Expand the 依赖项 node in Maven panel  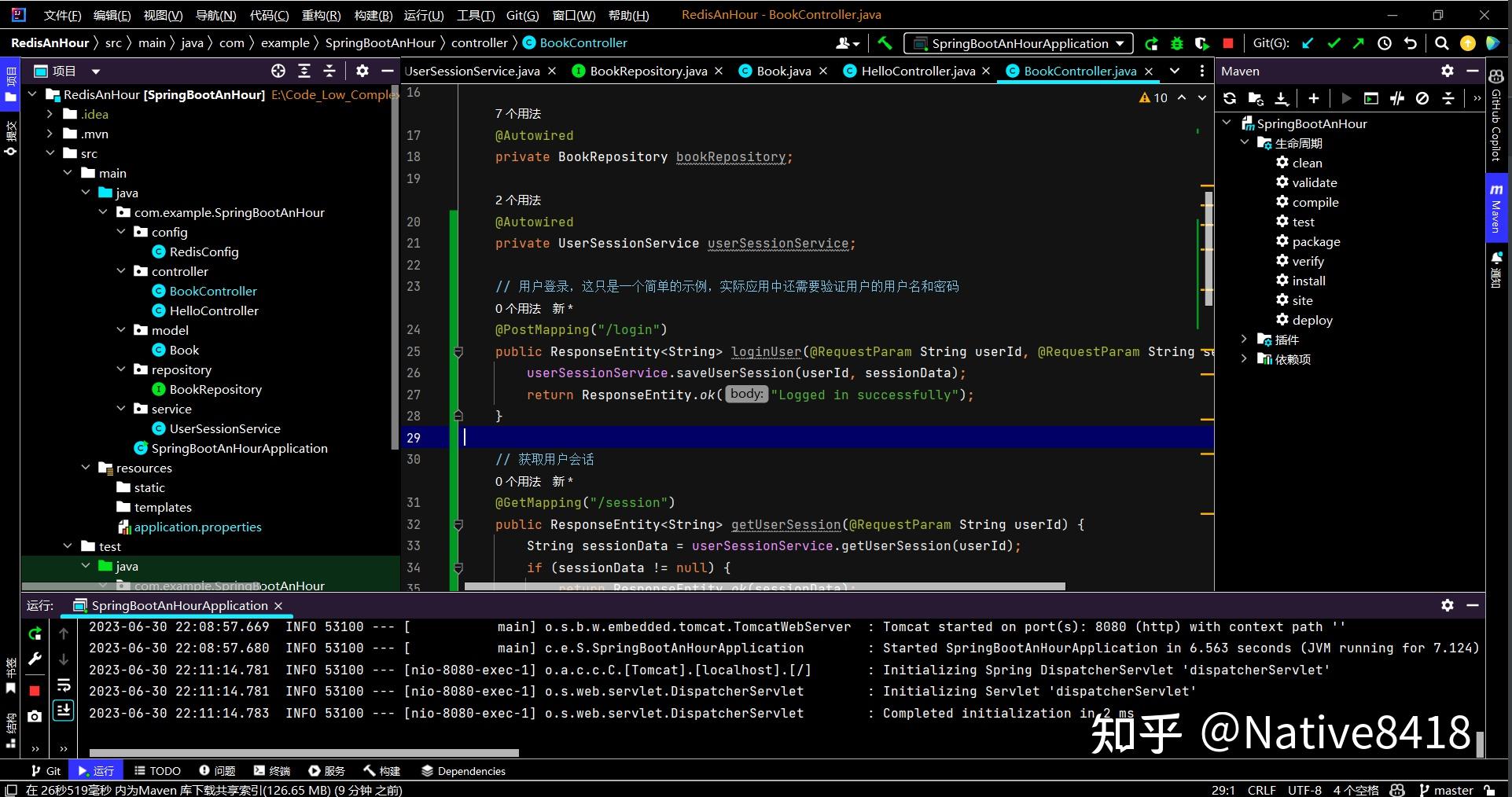pyautogui.click(x=1244, y=359)
